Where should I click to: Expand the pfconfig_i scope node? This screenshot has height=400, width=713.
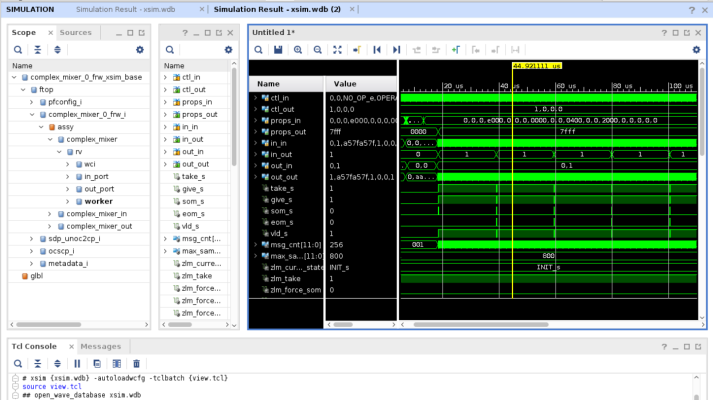(x=32, y=102)
